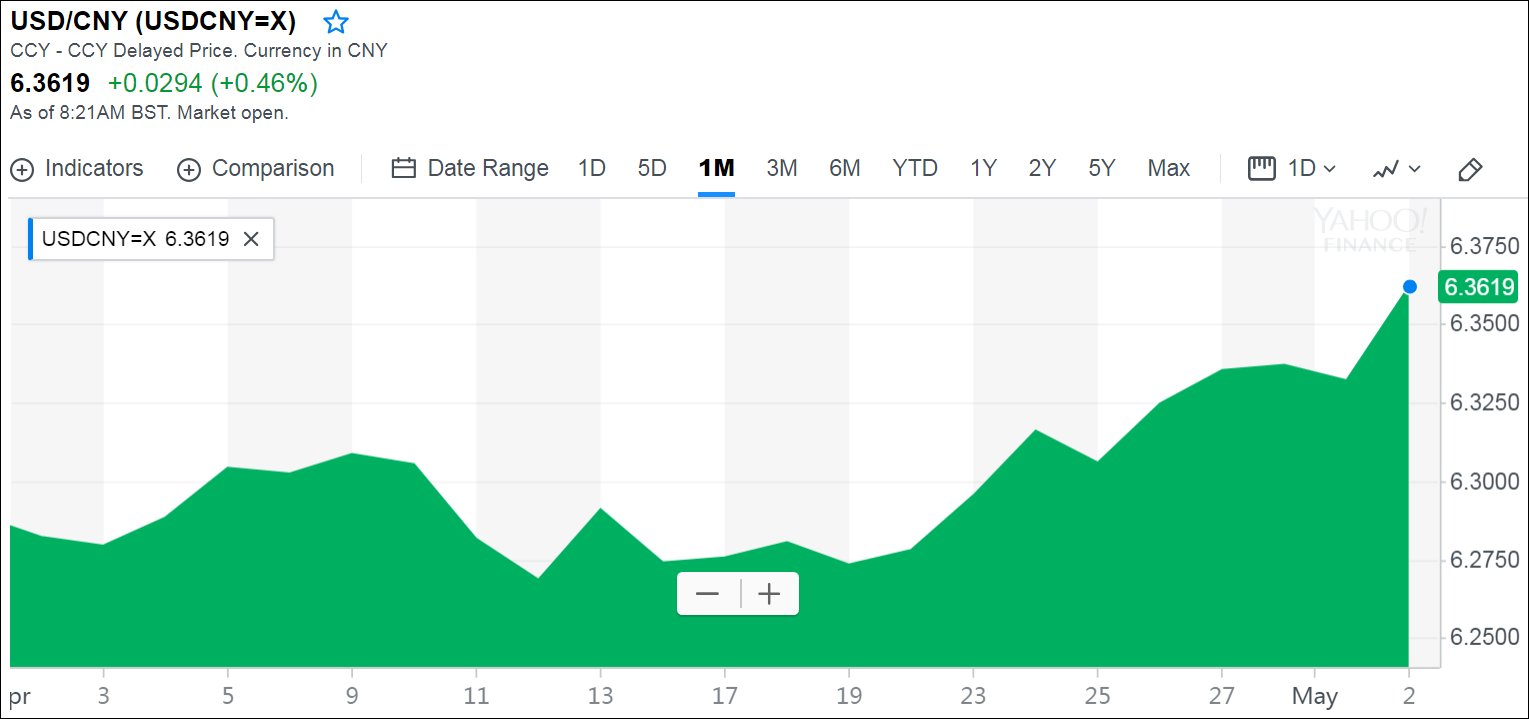Zoom out the chart with minus
This screenshot has height=719, width=1529.
(708, 594)
